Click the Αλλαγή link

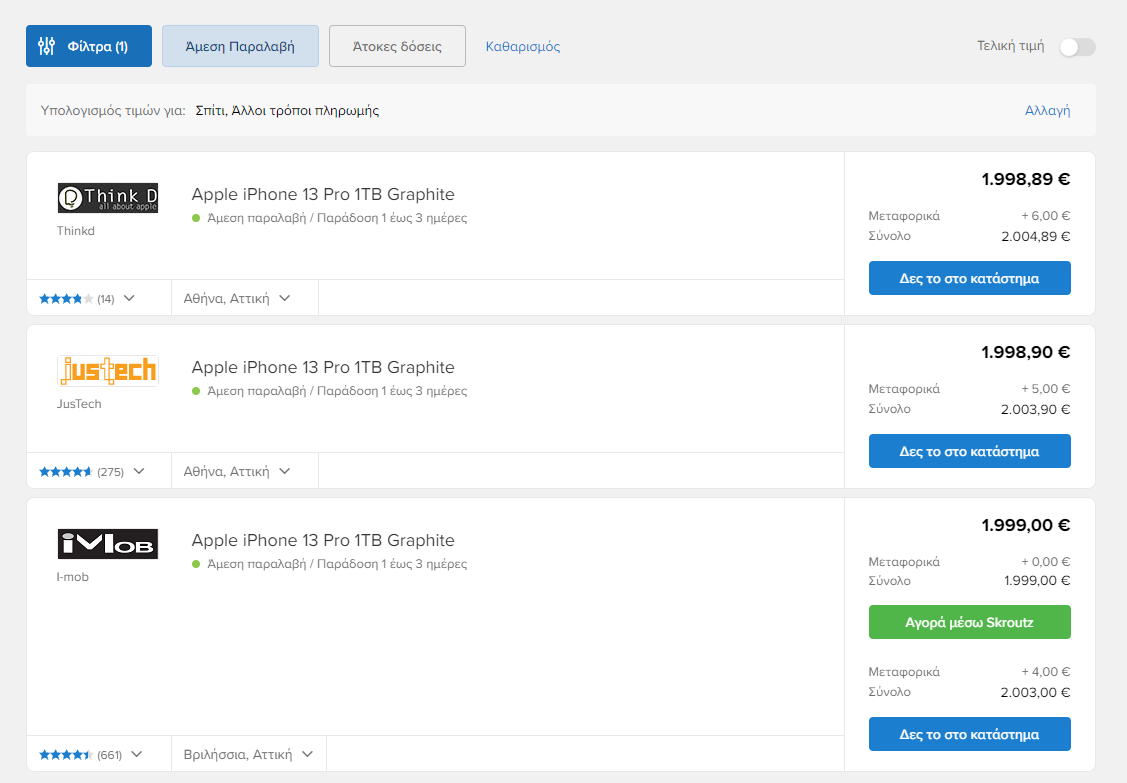click(1047, 110)
